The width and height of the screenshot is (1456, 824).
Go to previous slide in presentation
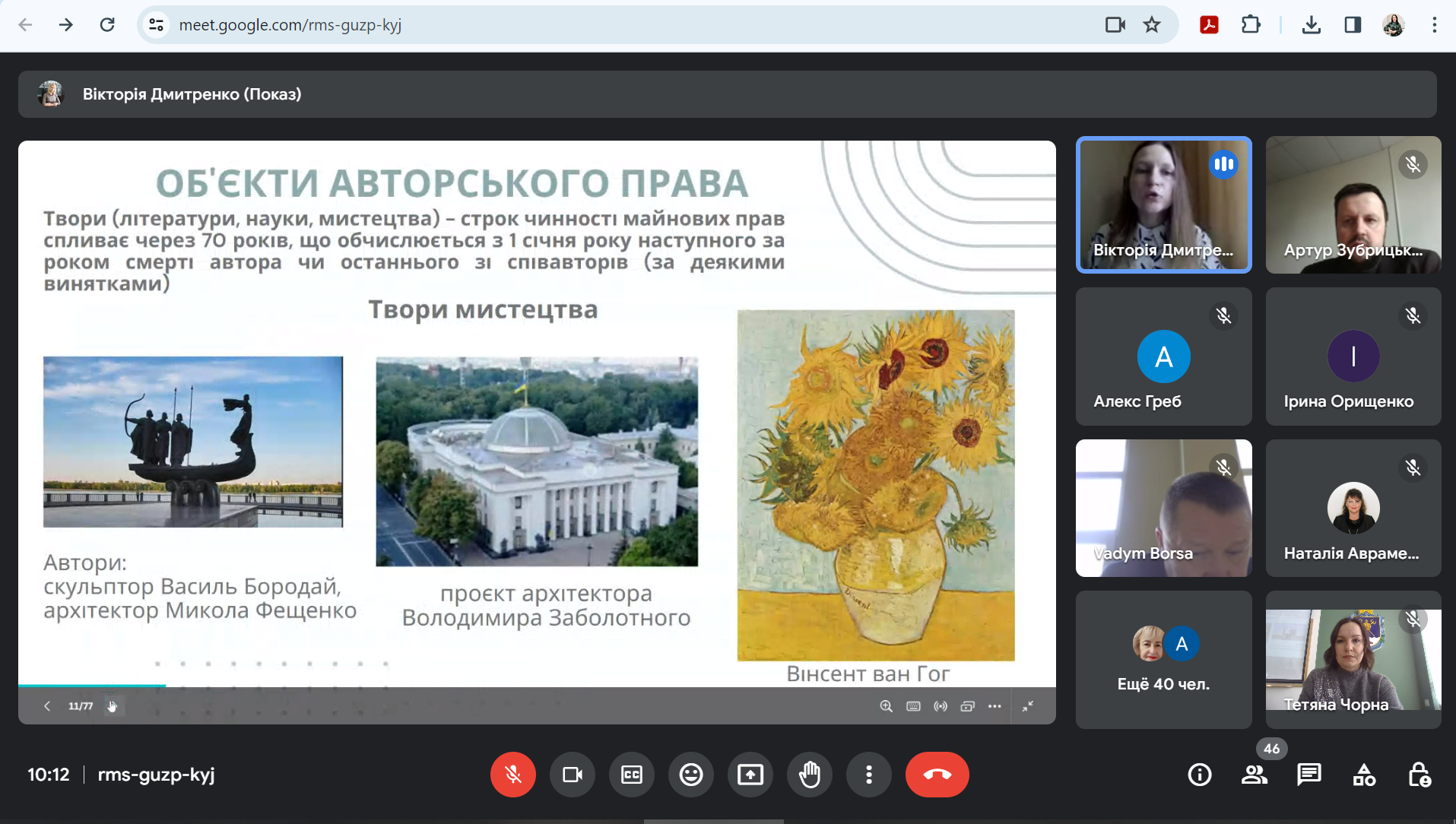[x=47, y=706]
